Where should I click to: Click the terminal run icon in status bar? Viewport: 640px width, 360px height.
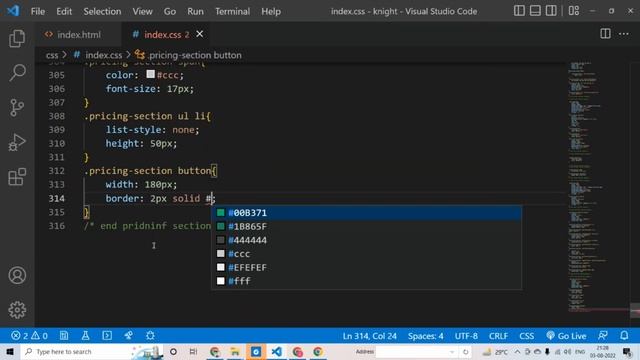pyautogui.click(x=107, y=336)
